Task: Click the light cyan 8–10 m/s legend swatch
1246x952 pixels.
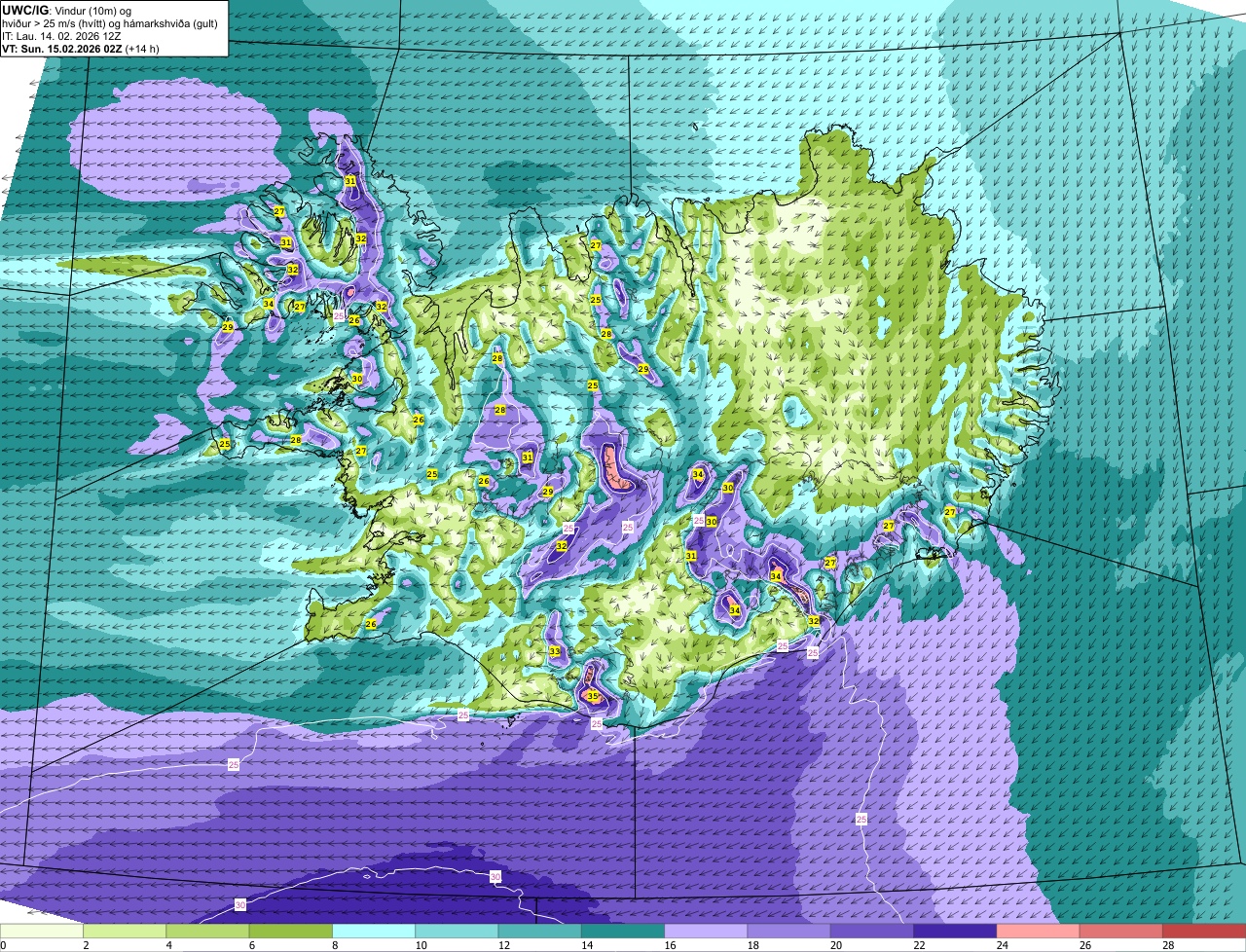Action: point(374,931)
